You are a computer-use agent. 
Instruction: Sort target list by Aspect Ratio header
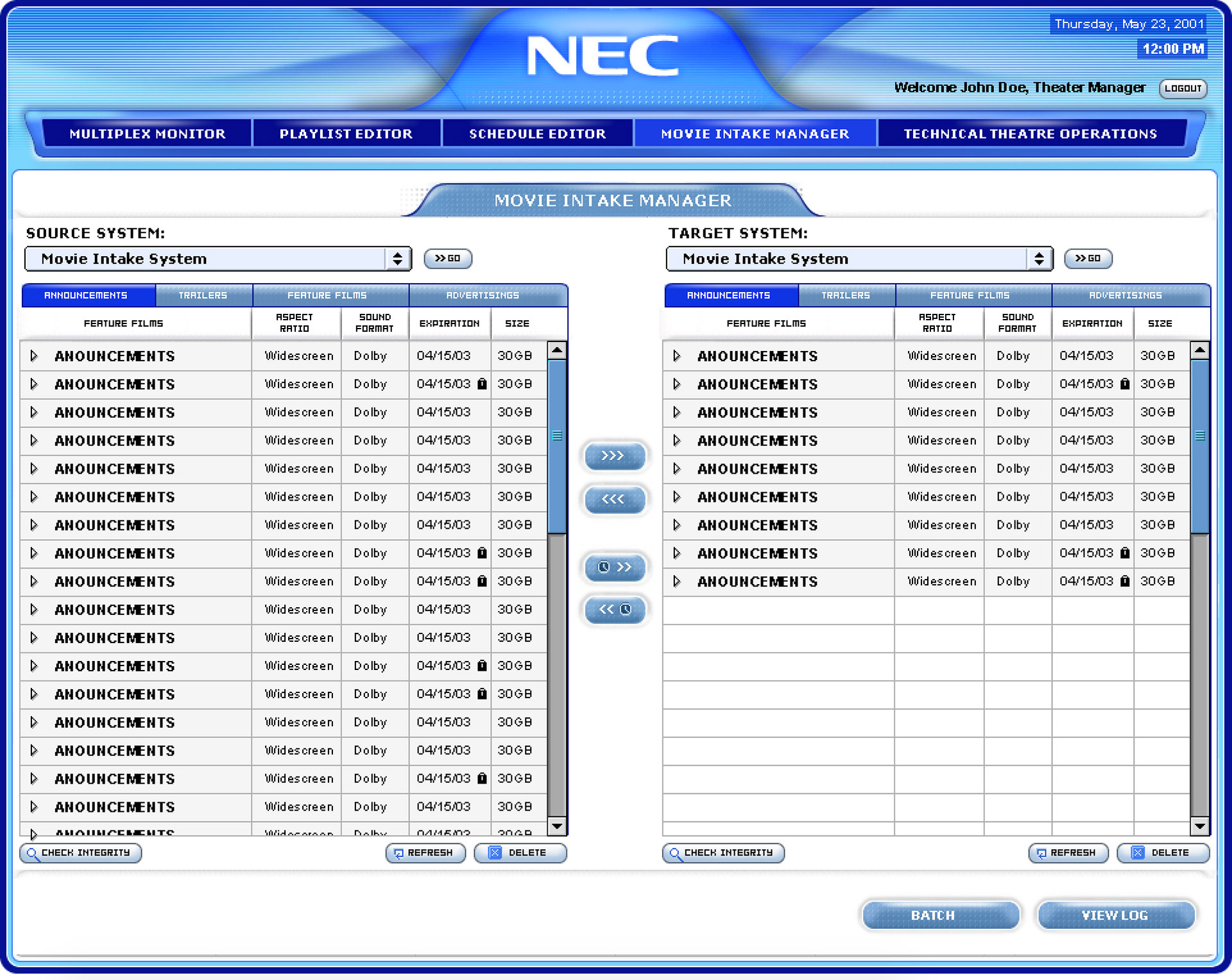click(x=938, y=323)
